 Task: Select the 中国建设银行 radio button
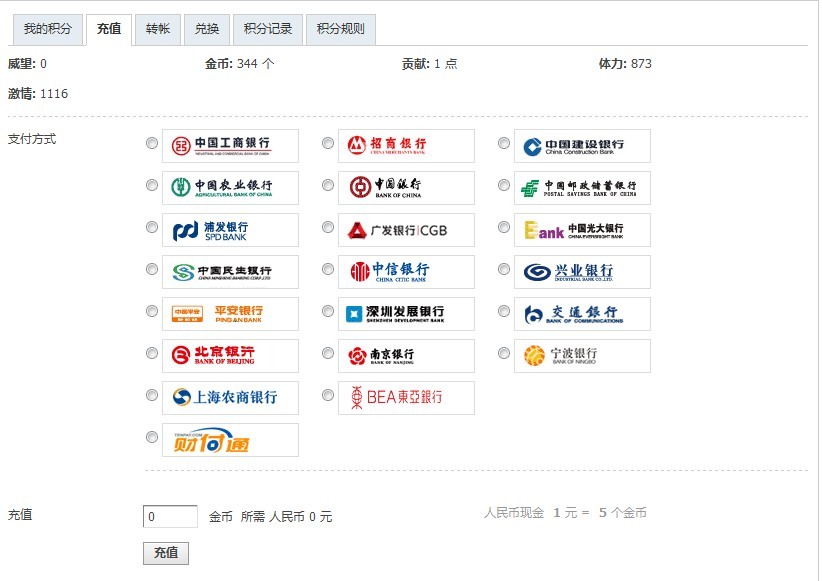click(x=504, y=143)
